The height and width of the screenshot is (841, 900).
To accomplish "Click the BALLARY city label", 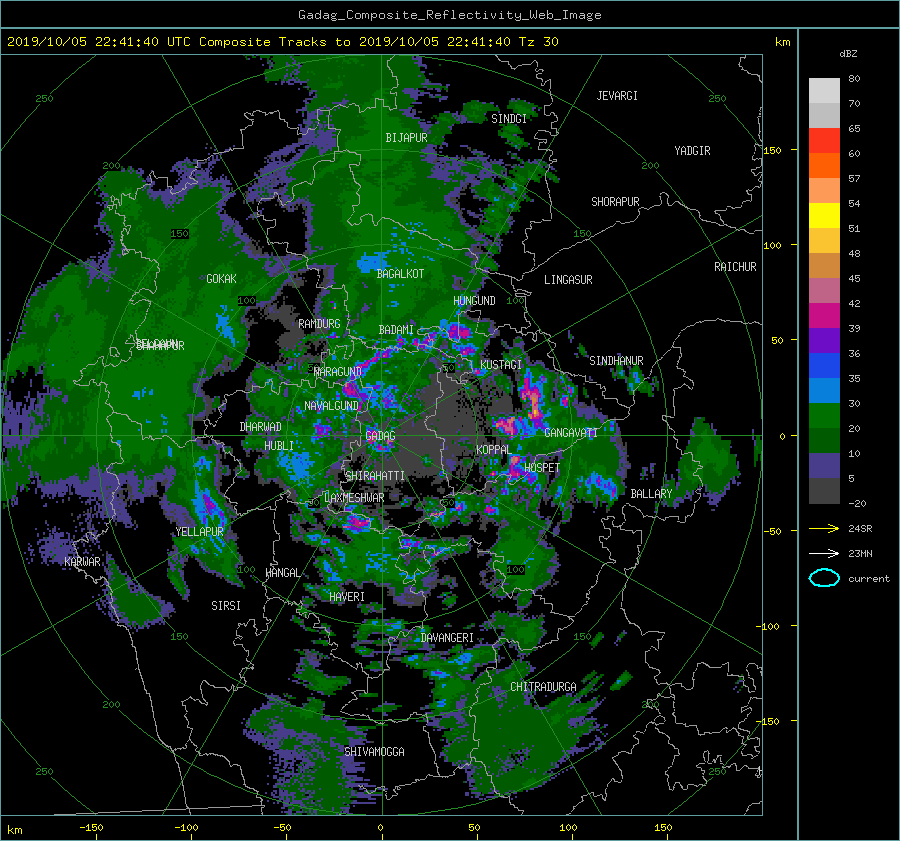I will point(651,494).
